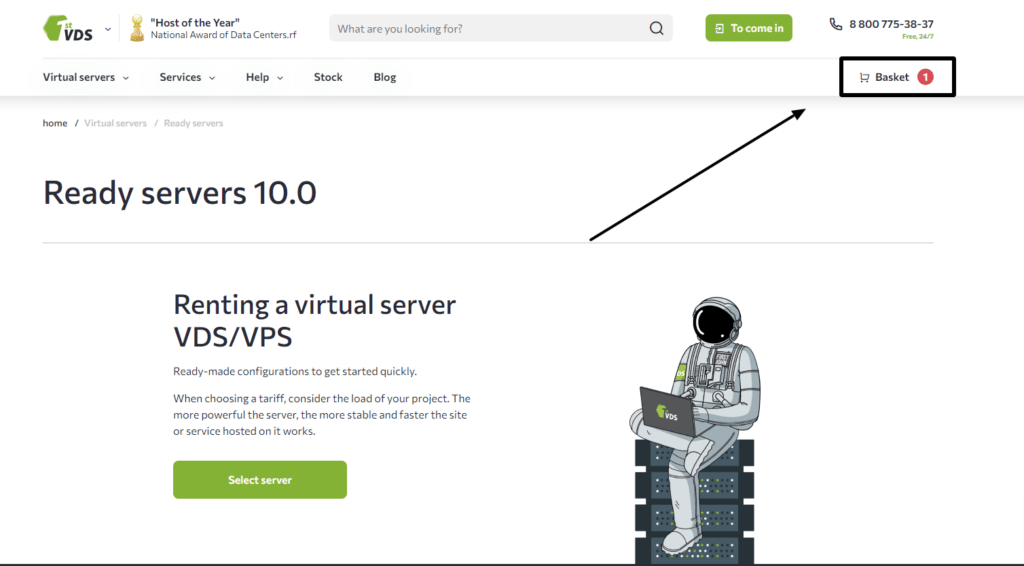This screenshot has width=1024, height=566.
Task: Click the magnifying glass search icon
Action: (x=656, y=28)
